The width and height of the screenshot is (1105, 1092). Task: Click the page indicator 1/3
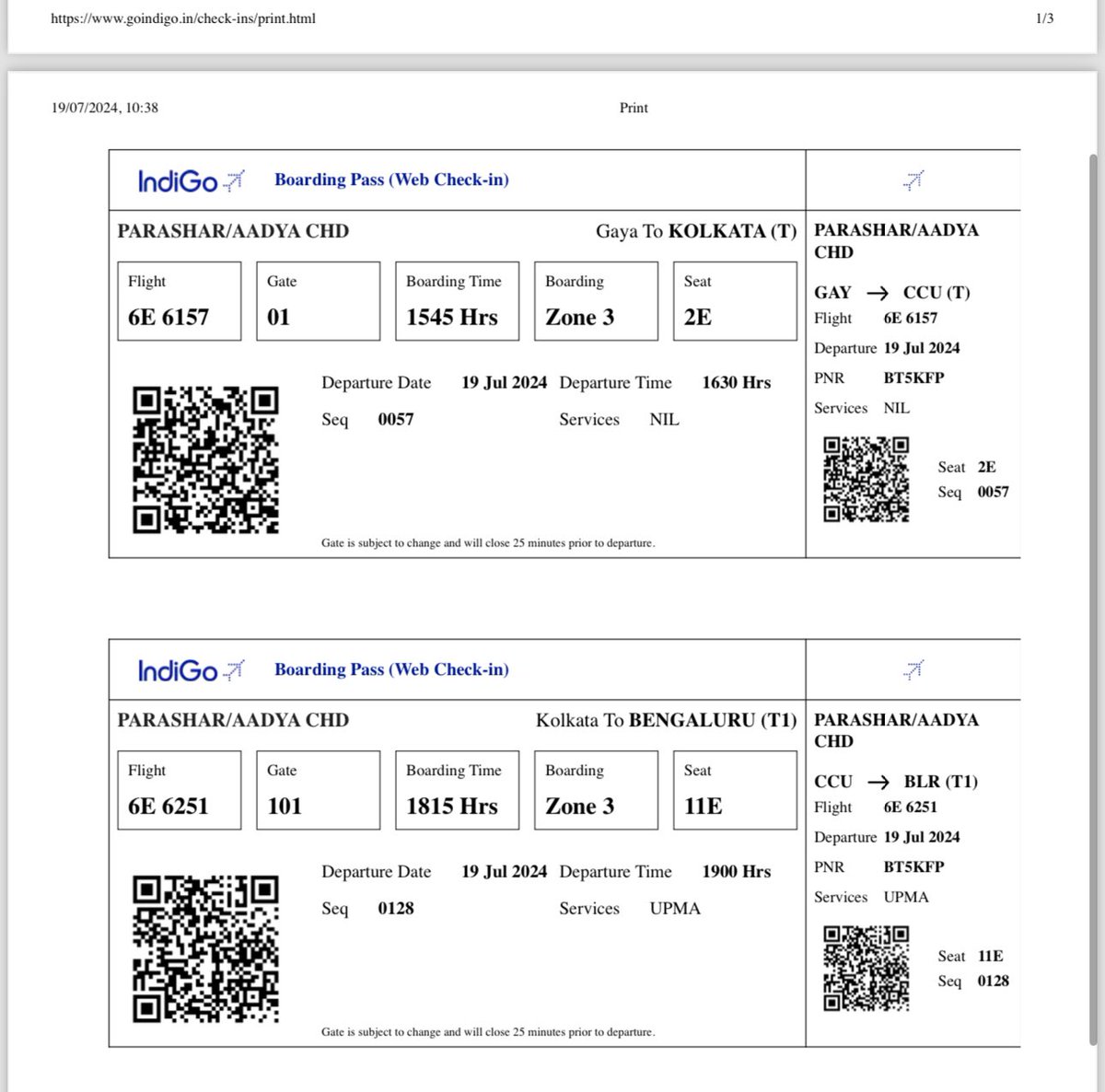click(x=1044, y=17)
